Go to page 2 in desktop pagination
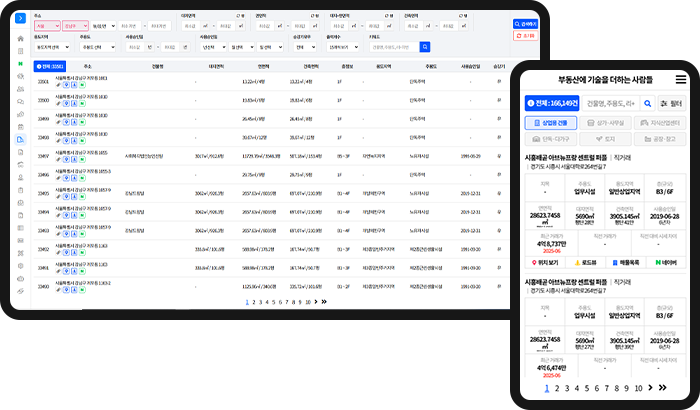 coord(253,301)
